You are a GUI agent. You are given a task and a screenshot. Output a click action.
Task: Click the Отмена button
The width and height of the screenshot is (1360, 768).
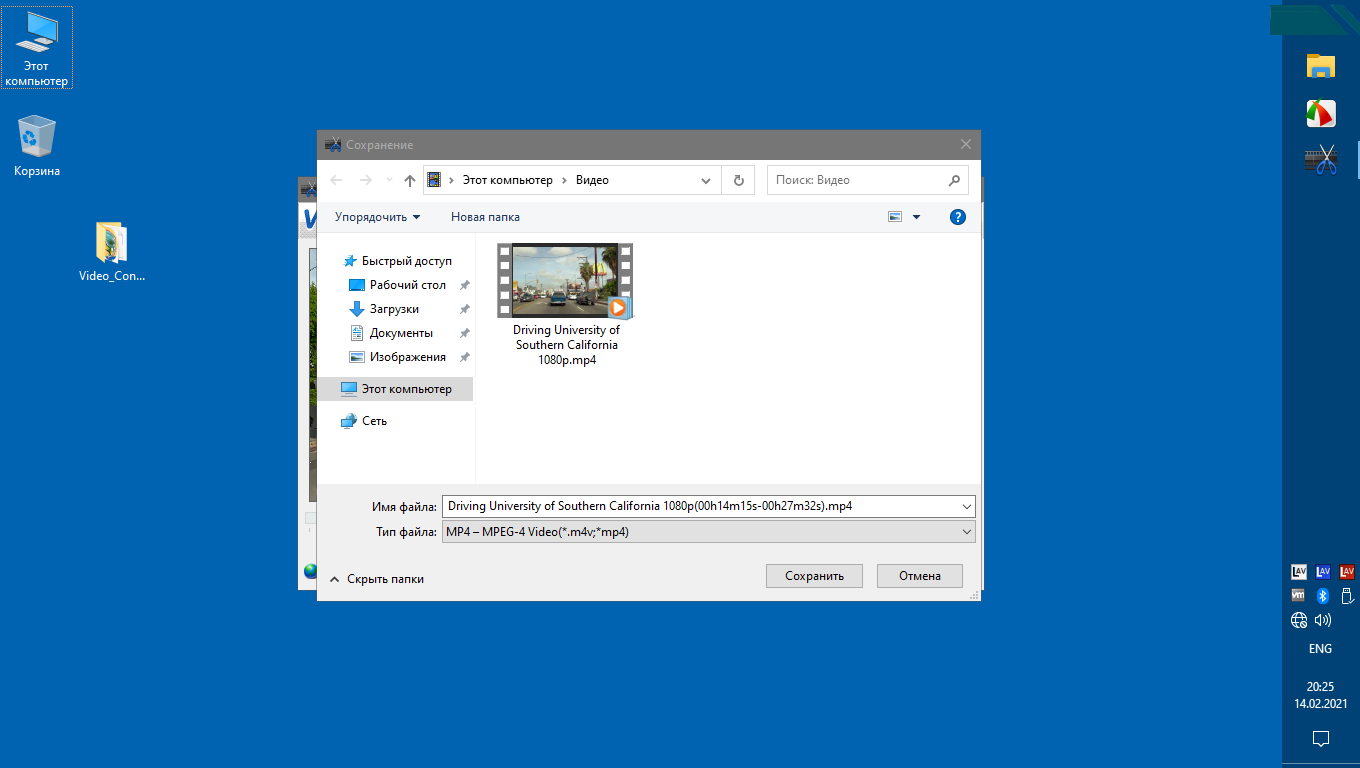tap(919, 576)
